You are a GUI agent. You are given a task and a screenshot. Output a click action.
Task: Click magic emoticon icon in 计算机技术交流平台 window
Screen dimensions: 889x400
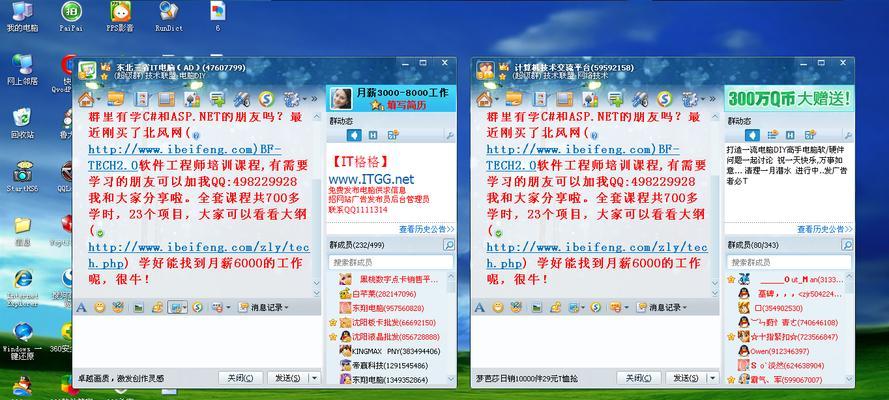515,308
